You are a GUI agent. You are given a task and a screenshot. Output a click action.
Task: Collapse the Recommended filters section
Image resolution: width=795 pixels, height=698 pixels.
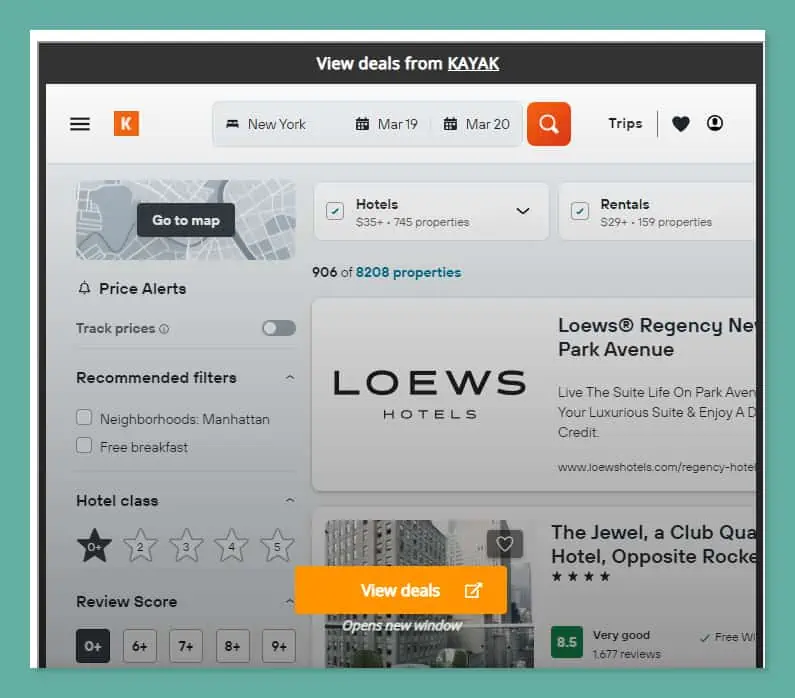(x=290, y=378)
